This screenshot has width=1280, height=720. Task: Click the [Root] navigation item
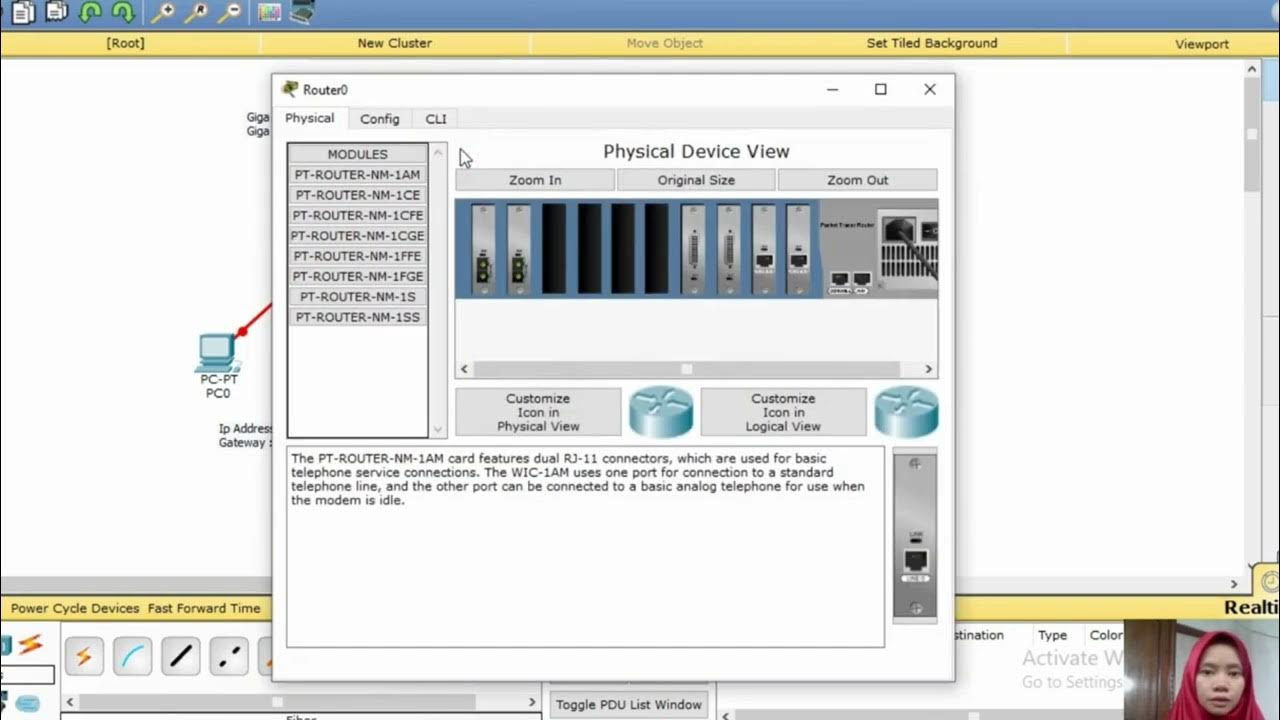click(x=125, y=43)
